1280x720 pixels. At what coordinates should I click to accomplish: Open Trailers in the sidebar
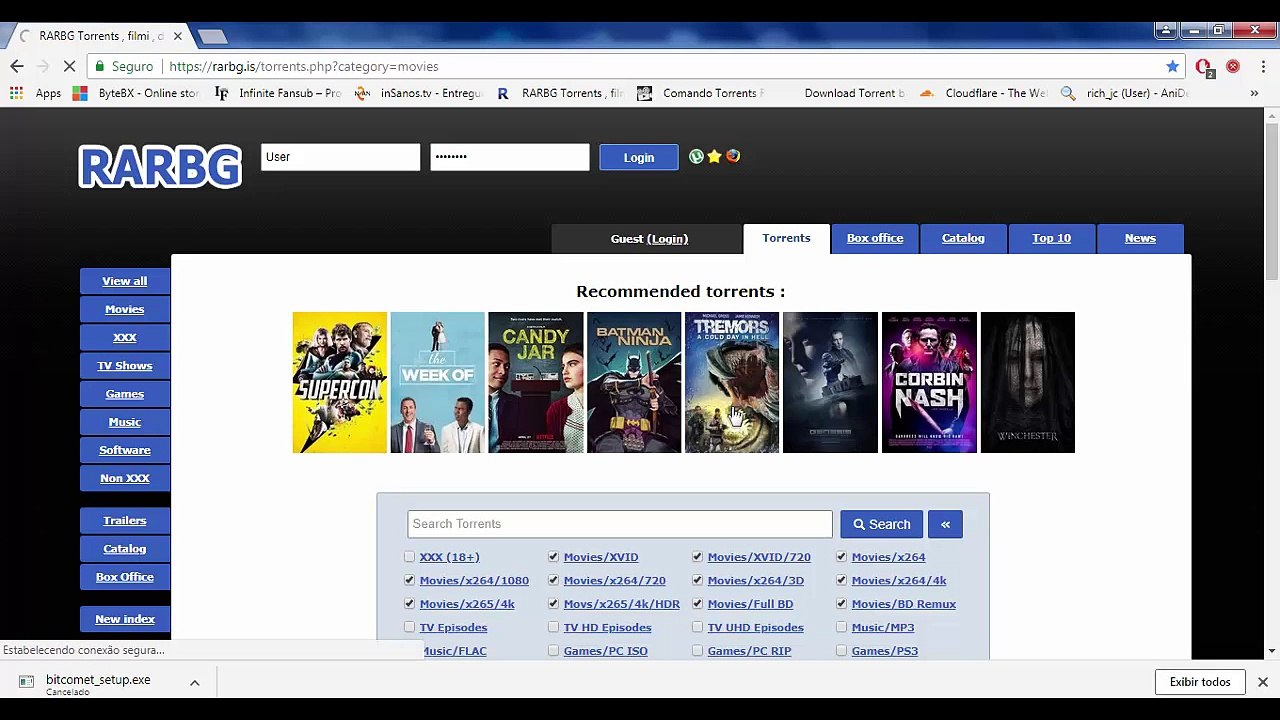coord(125,521)
